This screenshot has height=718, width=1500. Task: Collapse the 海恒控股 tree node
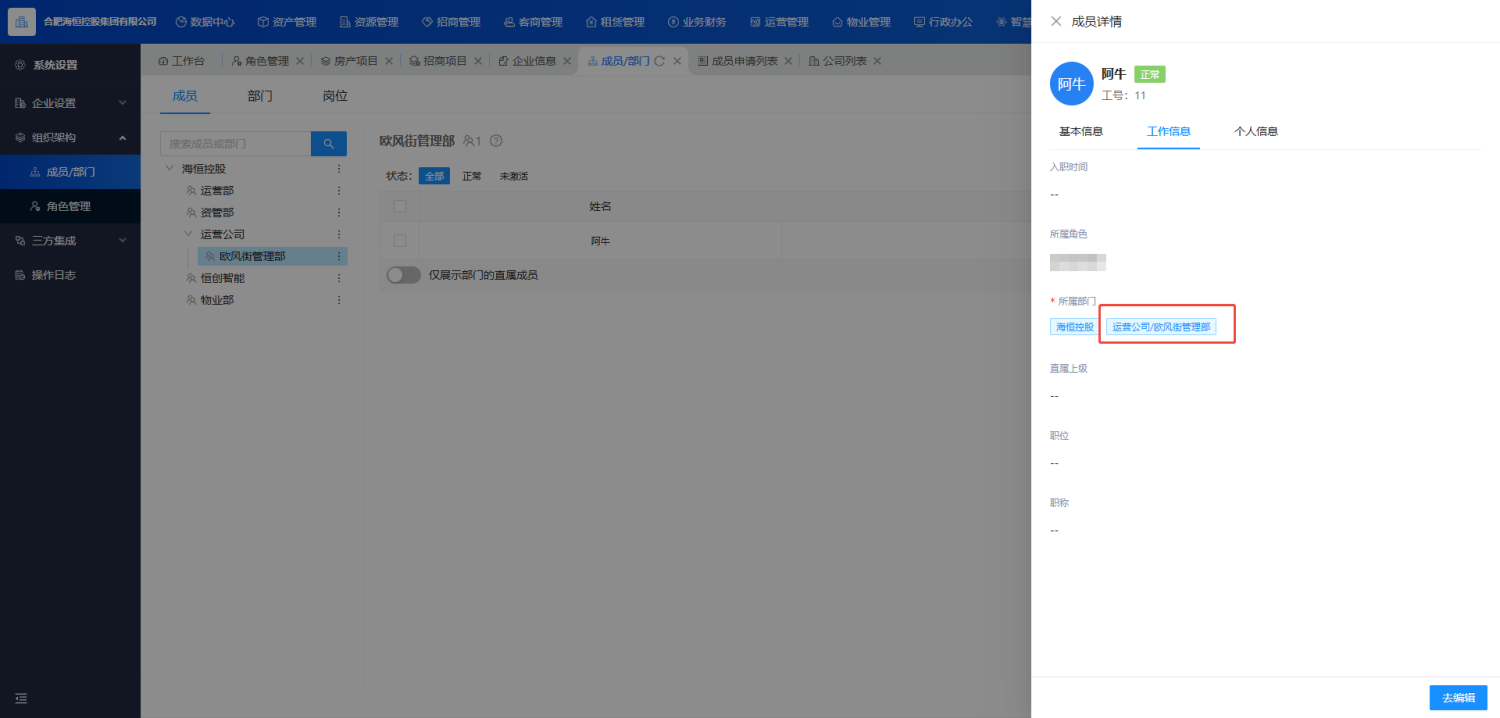(x=170, y=169)
